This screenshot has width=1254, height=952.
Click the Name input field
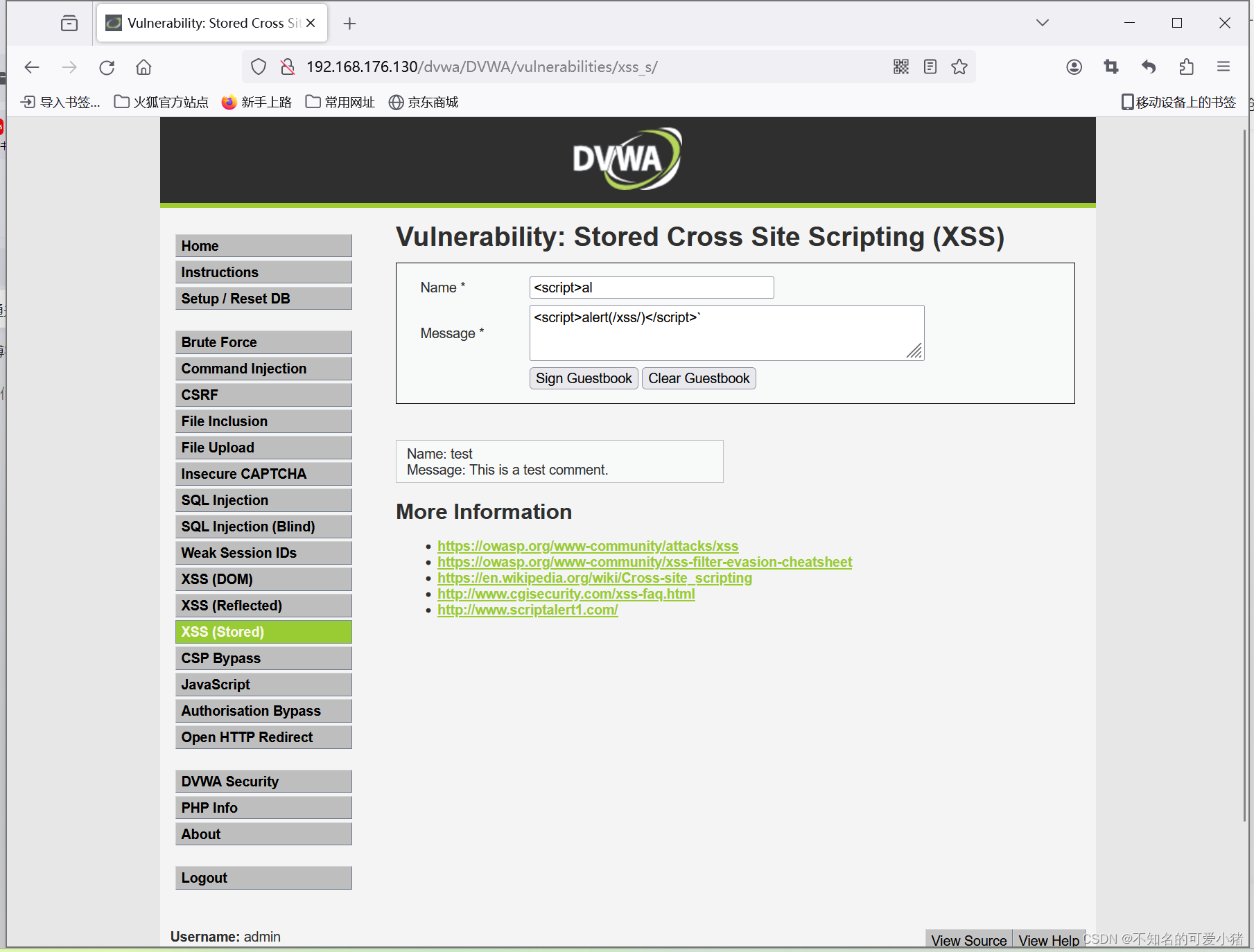click(x=652, y=288)
